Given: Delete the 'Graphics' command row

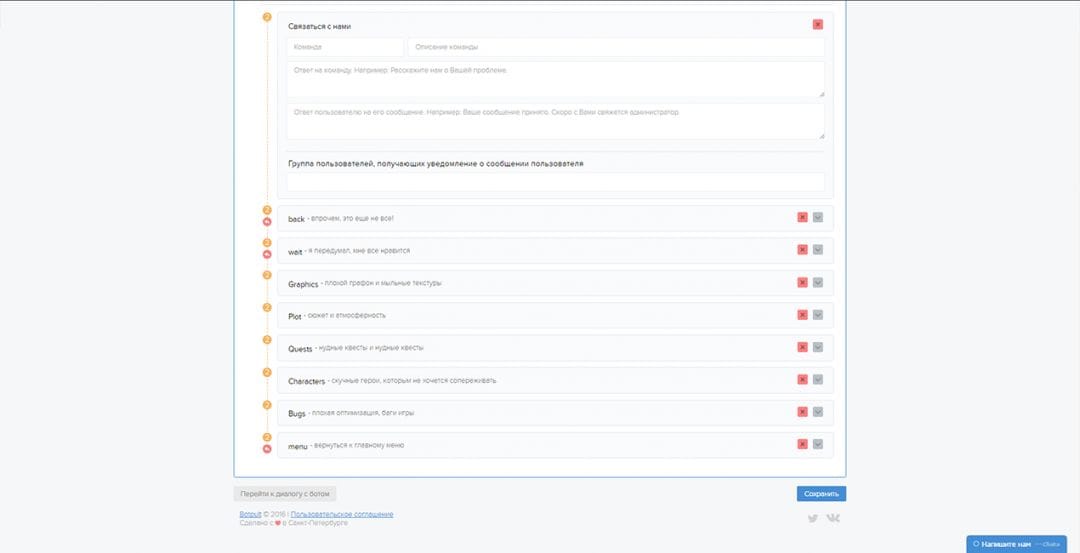Looking at the screenshot, I should (x=802, y=282).
